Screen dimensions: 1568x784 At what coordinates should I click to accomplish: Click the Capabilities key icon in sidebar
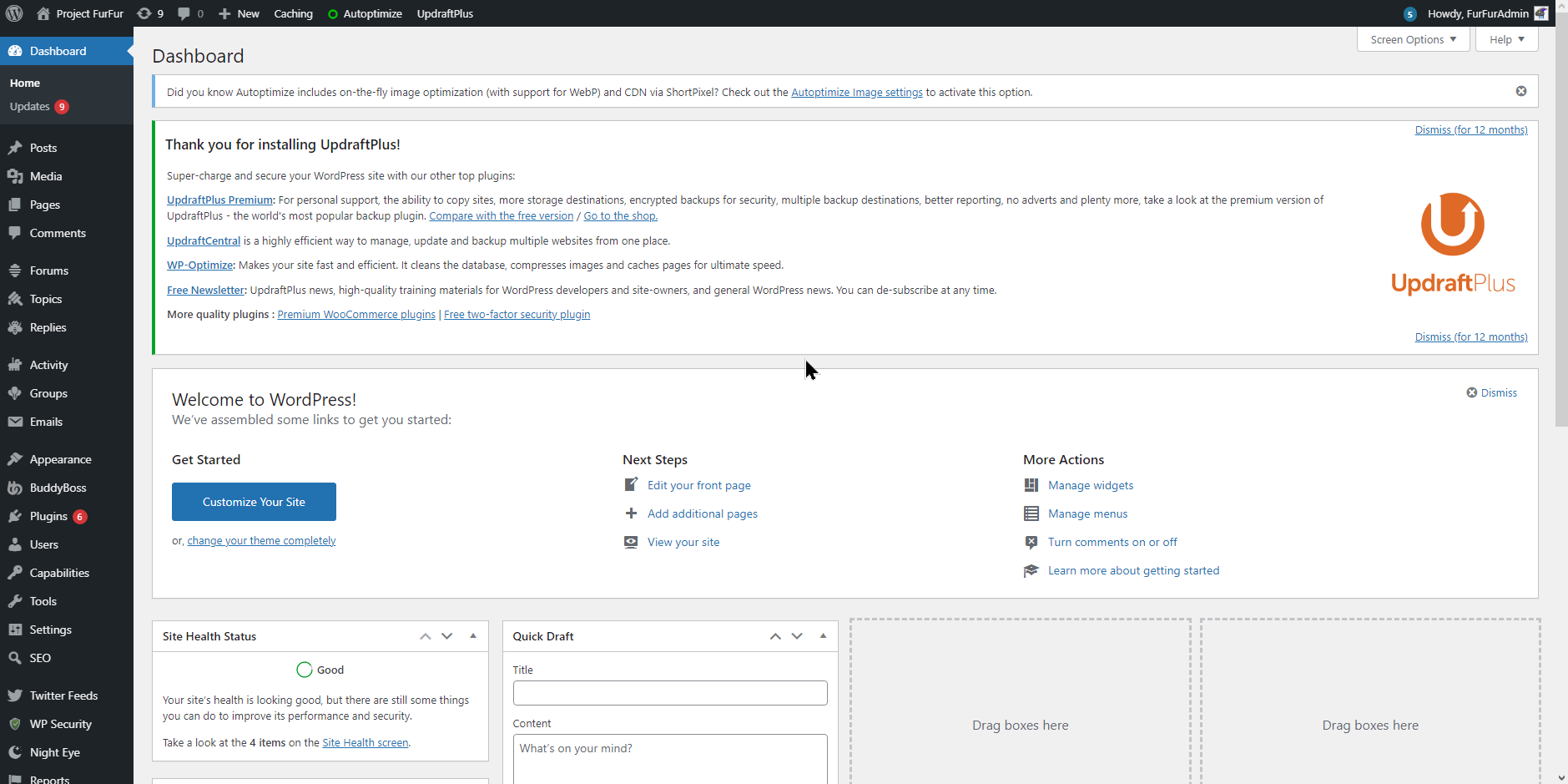click(x=15, y=573)
